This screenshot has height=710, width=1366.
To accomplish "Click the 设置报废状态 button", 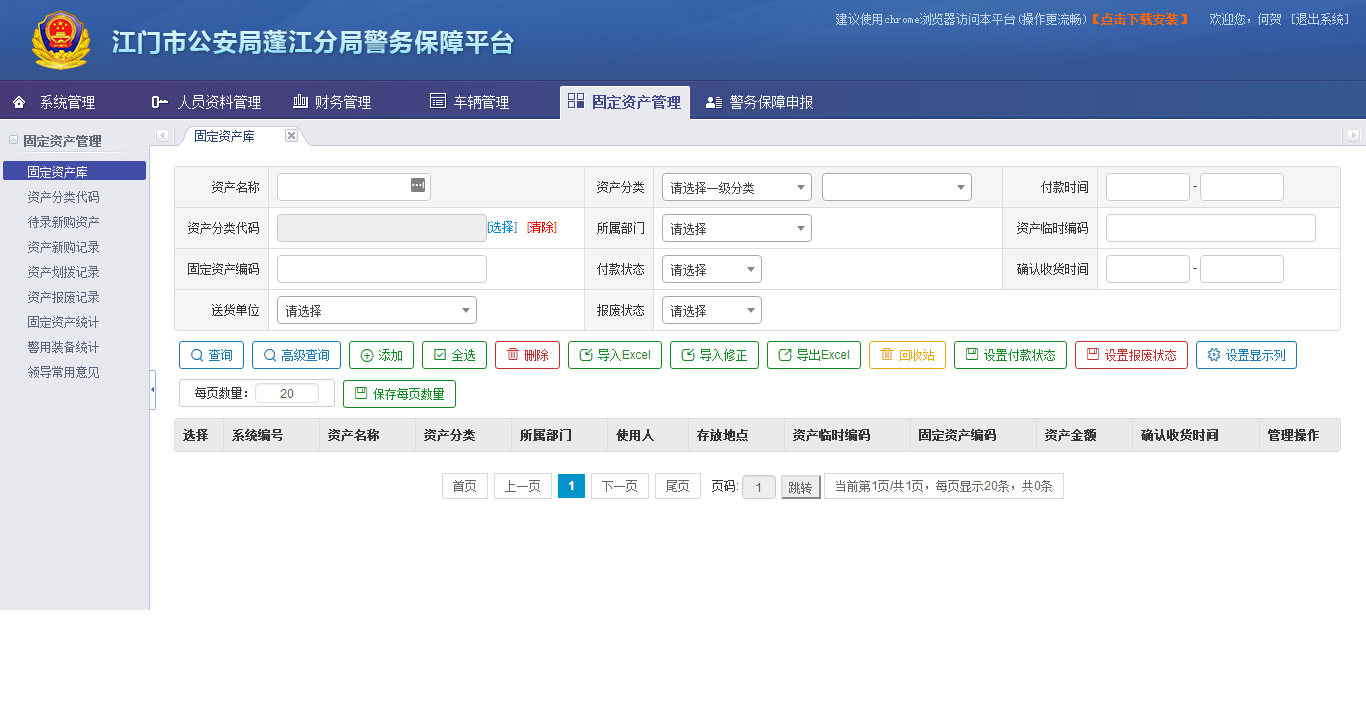I will 1132,355.
